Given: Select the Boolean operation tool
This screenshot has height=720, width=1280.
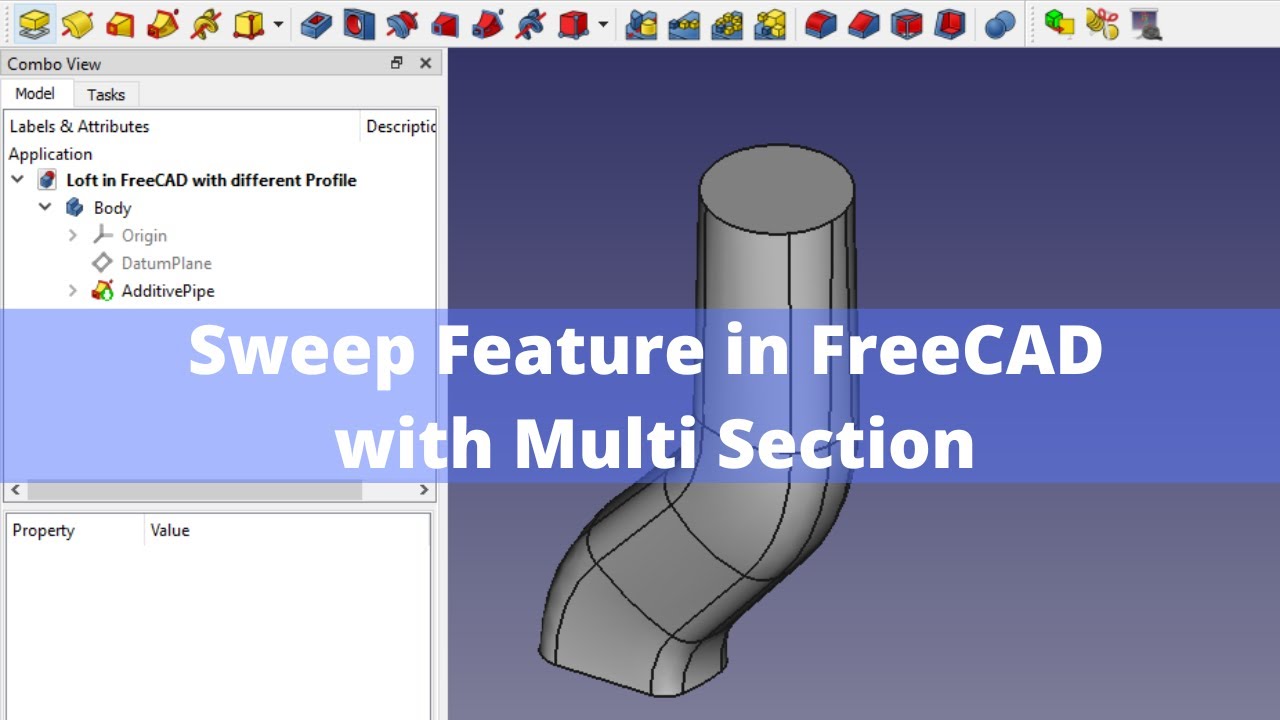Looking at the screenshot, I should point(999,23).
